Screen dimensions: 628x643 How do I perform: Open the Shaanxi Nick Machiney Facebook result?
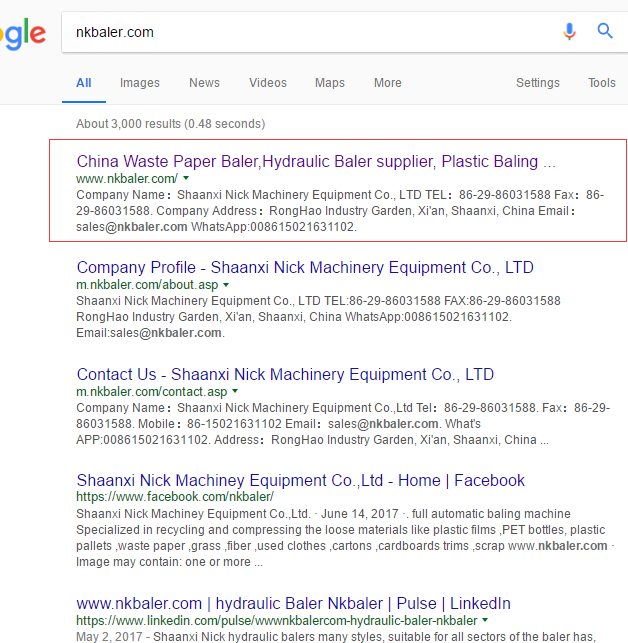(x=301, y=480)
